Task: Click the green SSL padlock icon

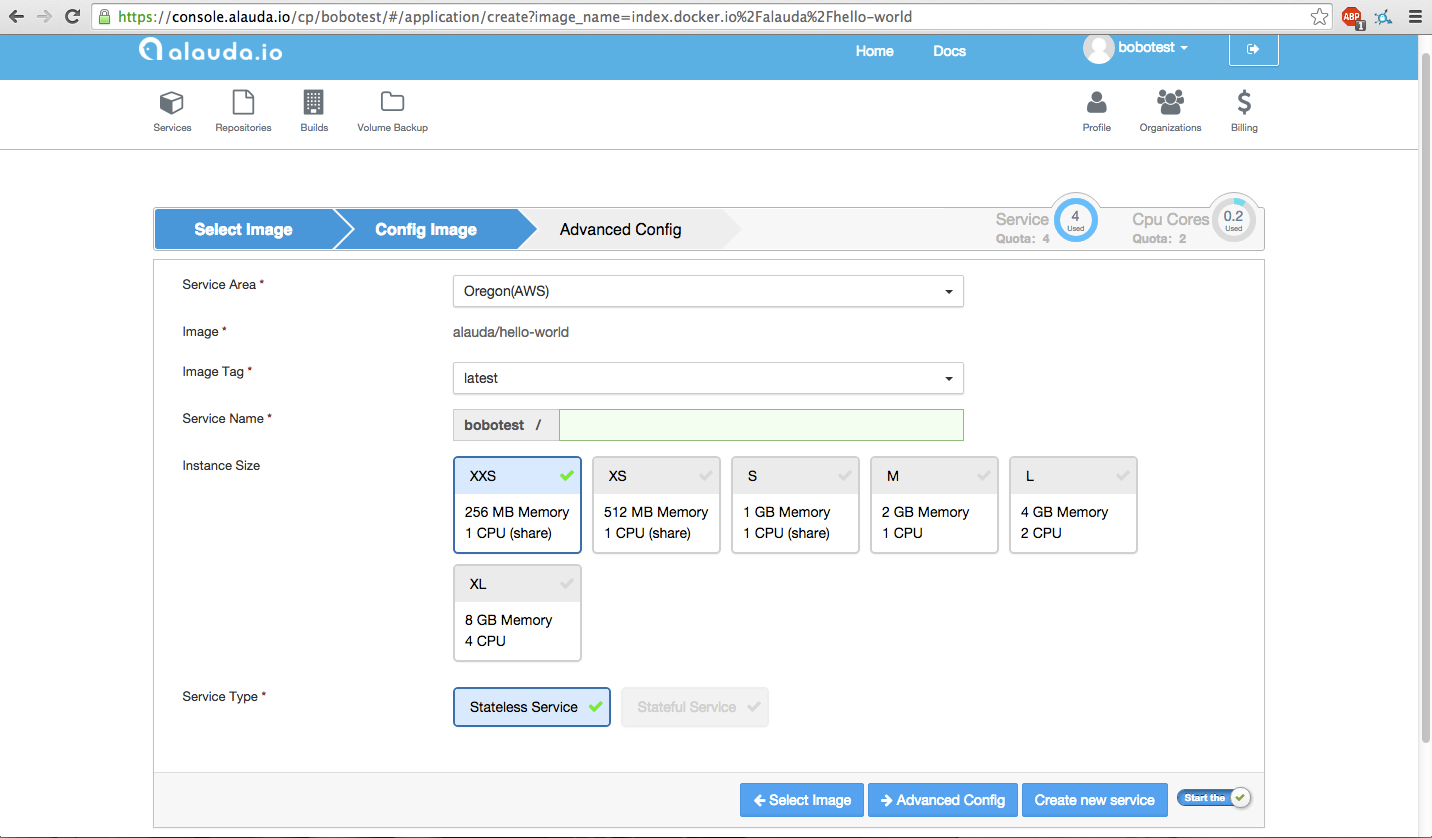Action: [x=104, y=17]
